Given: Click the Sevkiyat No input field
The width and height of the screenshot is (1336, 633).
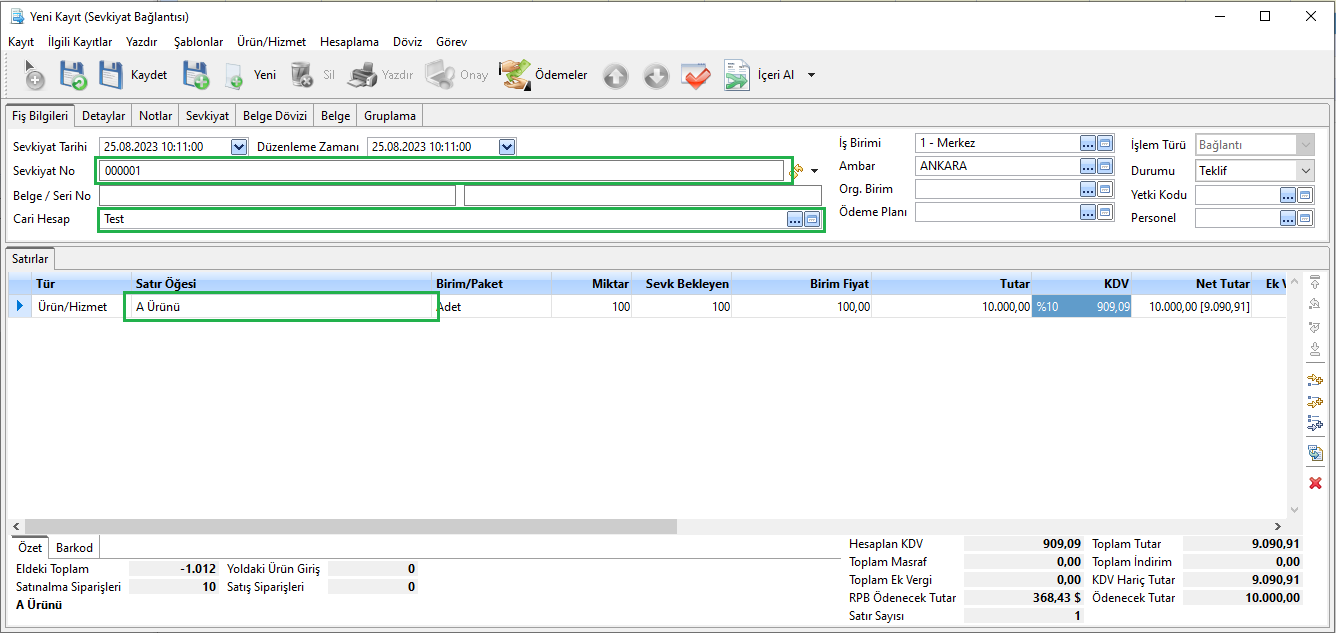Looking at the screenshot, I should point(440,171).
